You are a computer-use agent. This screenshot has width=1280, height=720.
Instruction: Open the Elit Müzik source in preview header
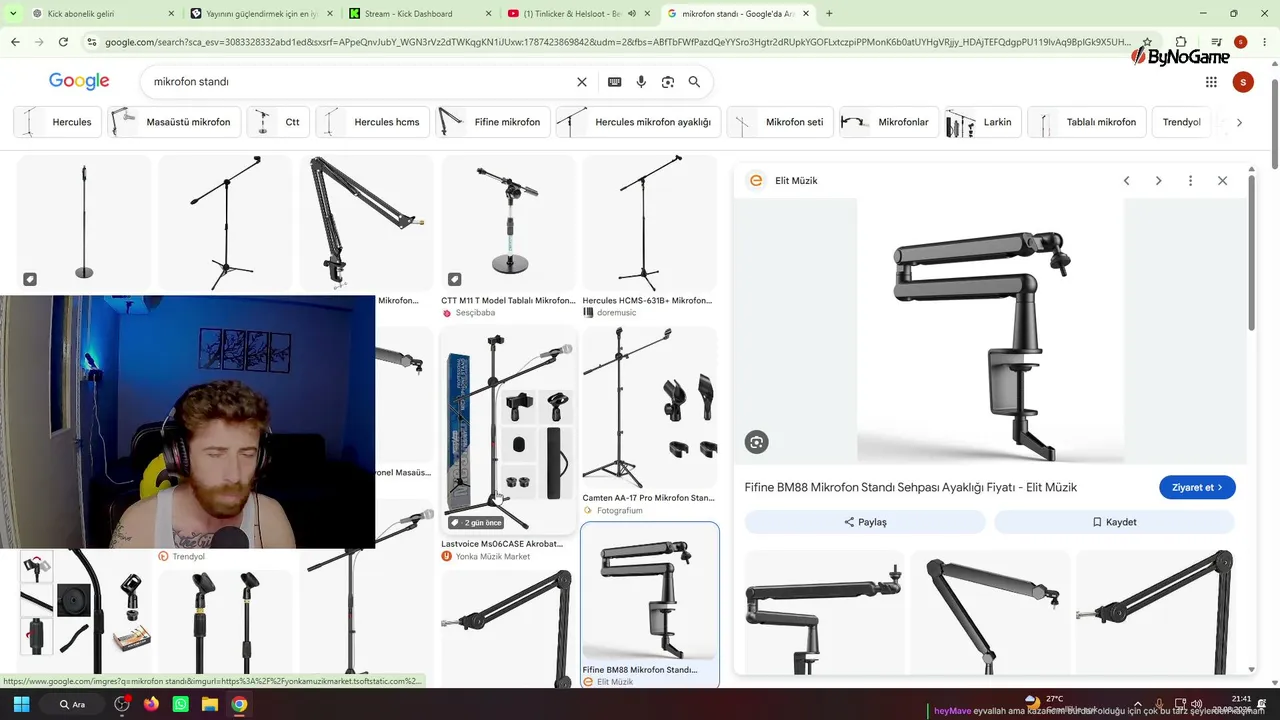pyautogui.click(x=796, y=181)
